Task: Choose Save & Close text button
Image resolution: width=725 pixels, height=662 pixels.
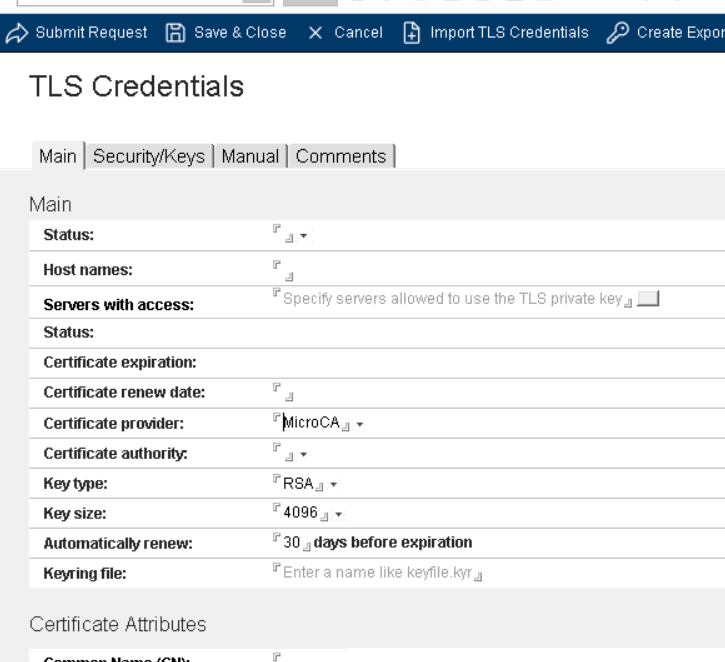Action: [240, 33]
